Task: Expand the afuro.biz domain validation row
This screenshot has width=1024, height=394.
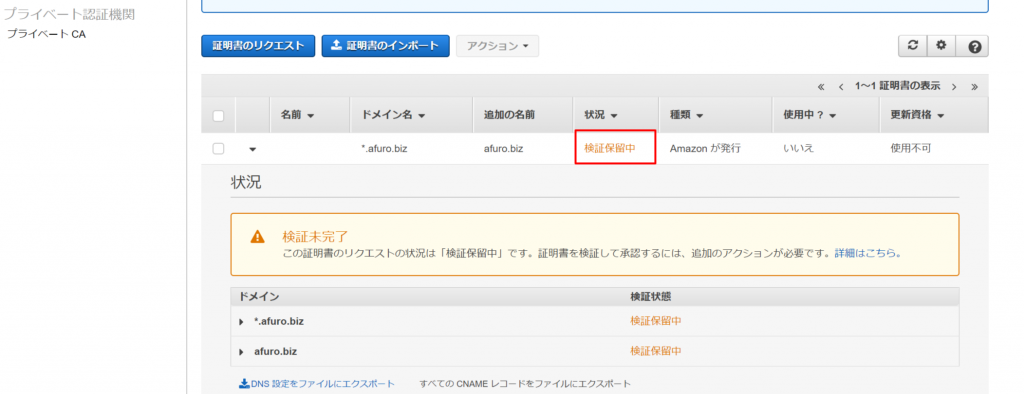Action: (x=242, y=352)
